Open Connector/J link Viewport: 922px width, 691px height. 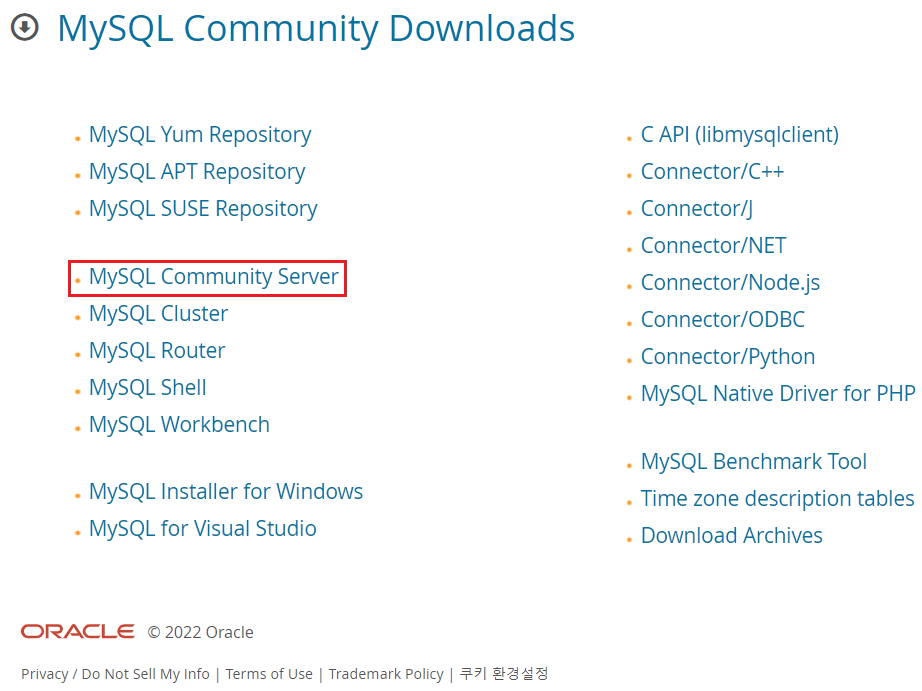(x=697, y=209)
